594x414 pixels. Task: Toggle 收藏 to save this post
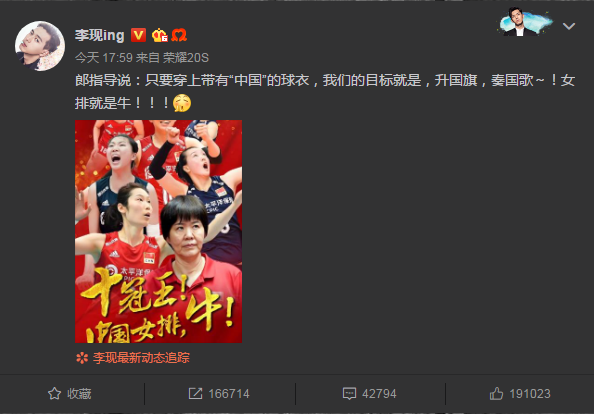click(70, 394)
